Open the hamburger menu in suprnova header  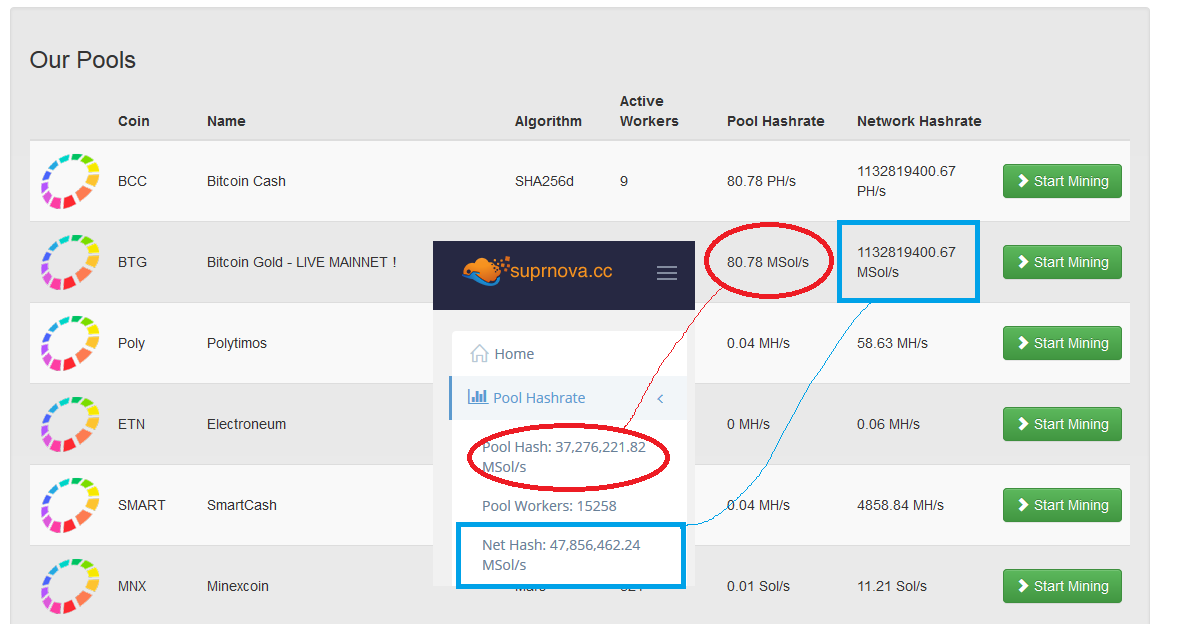[667, 272]
